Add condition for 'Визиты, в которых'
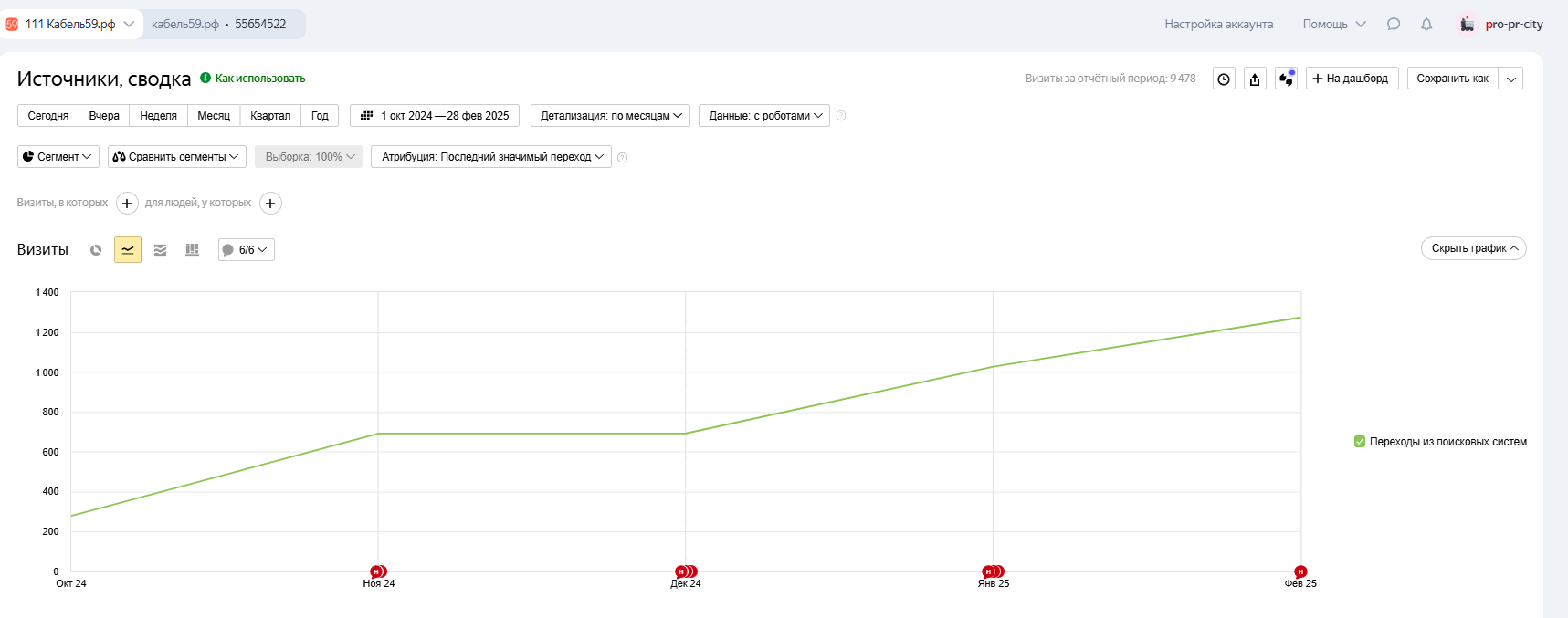The height and width of the screenshot is (618, 1568). pos(127,204)
